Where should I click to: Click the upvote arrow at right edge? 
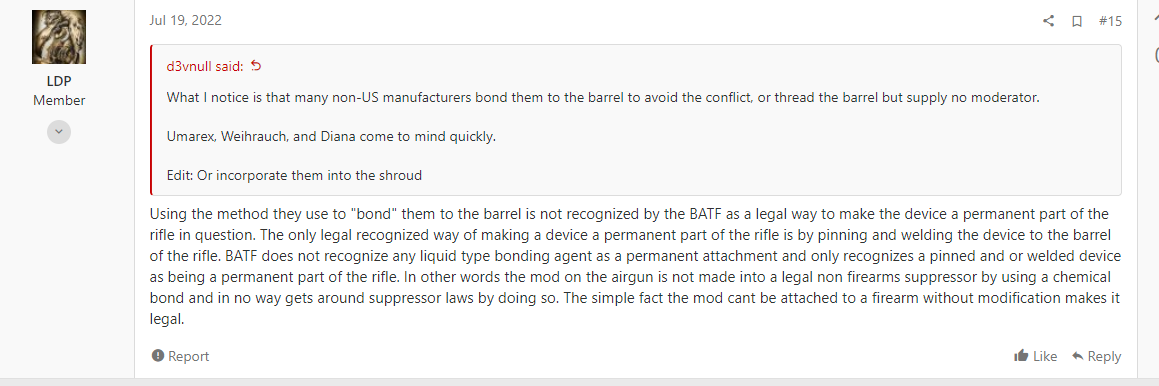click(1155, 21)
